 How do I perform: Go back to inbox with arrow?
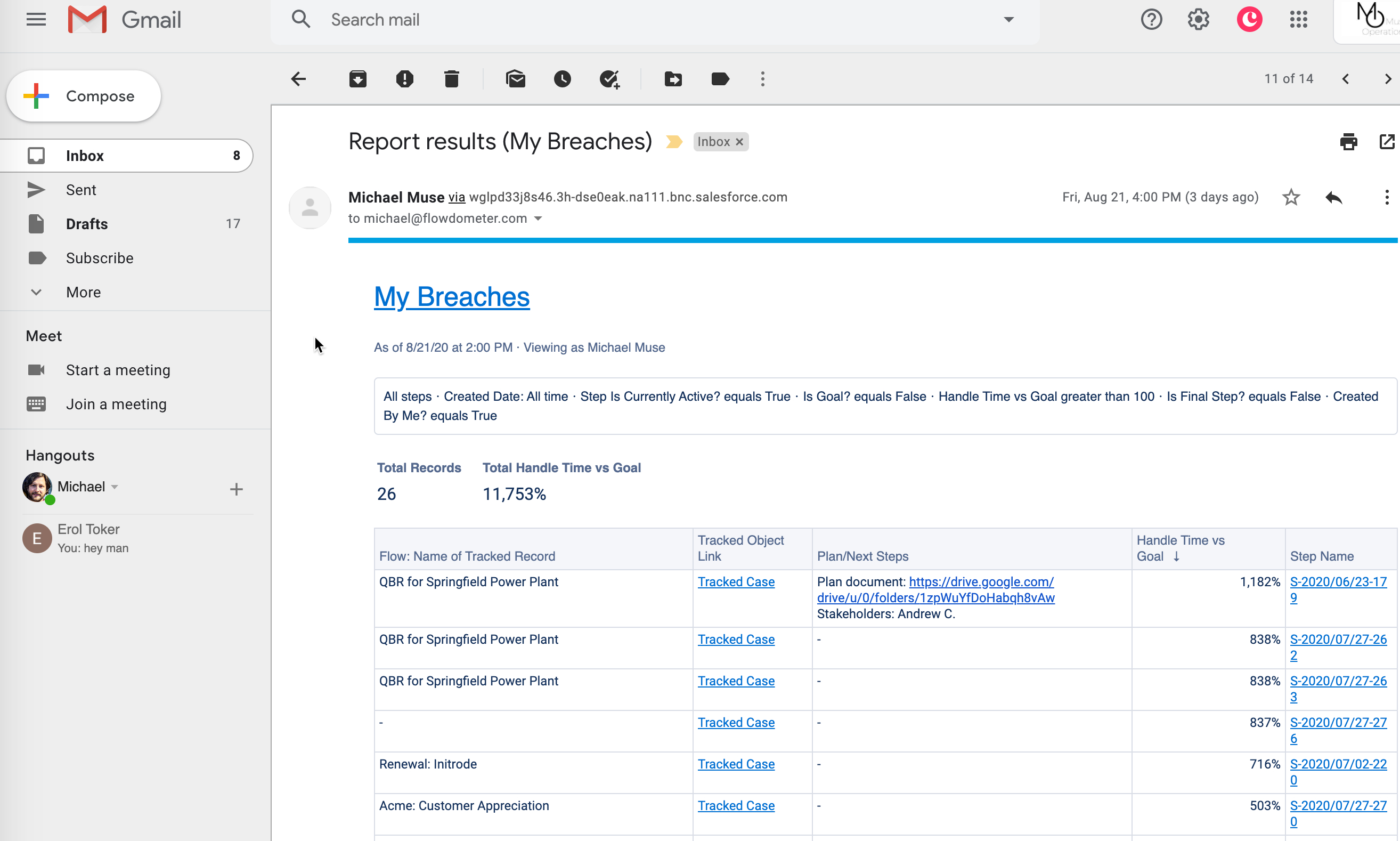click(298, 79)
